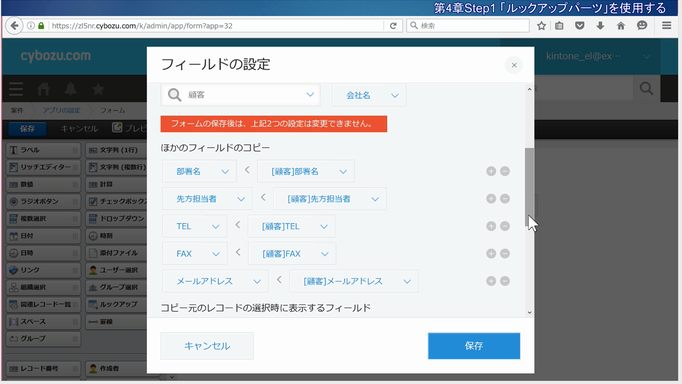Viewport: 682px width, 384px height.
Task: Select the ラベル field part
Action: (x=43, y=150)
